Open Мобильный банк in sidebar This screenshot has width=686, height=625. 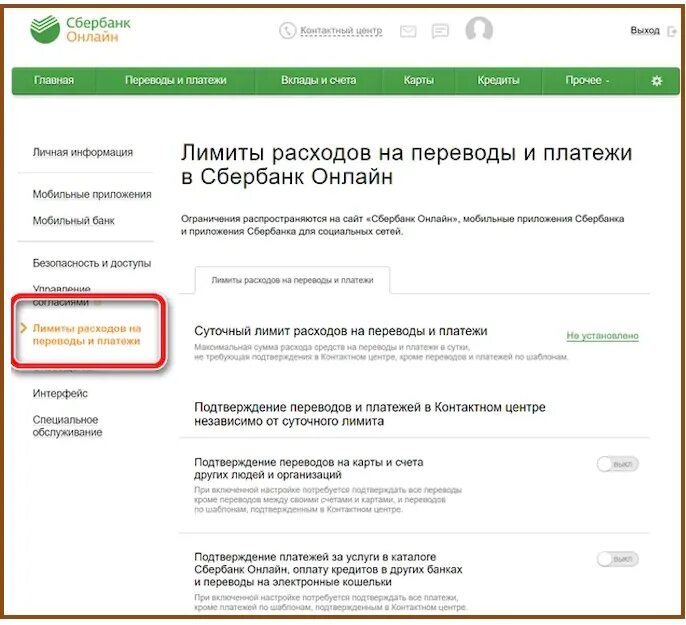74,220
